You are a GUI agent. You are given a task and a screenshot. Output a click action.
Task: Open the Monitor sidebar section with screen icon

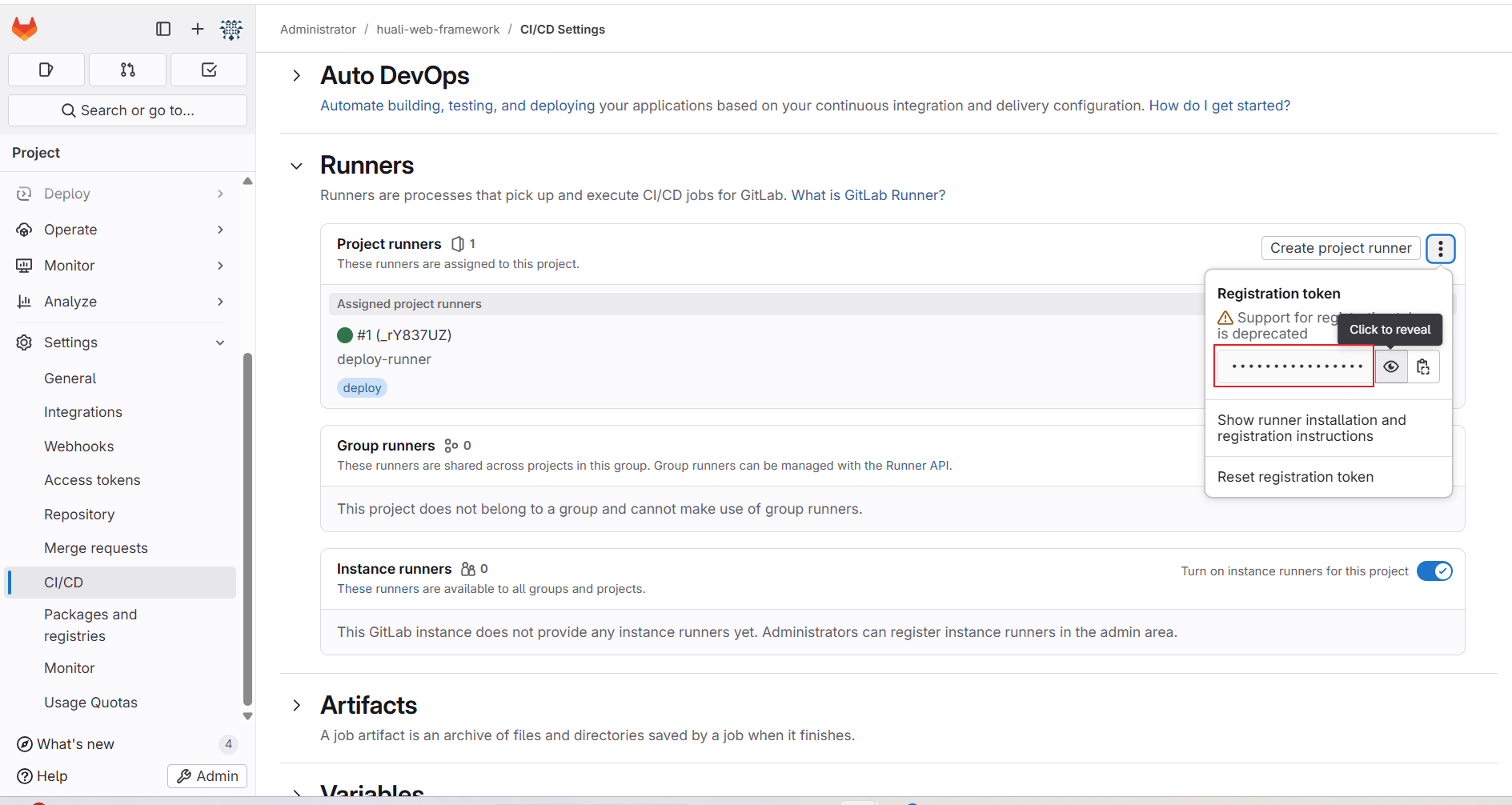(120, 266)
